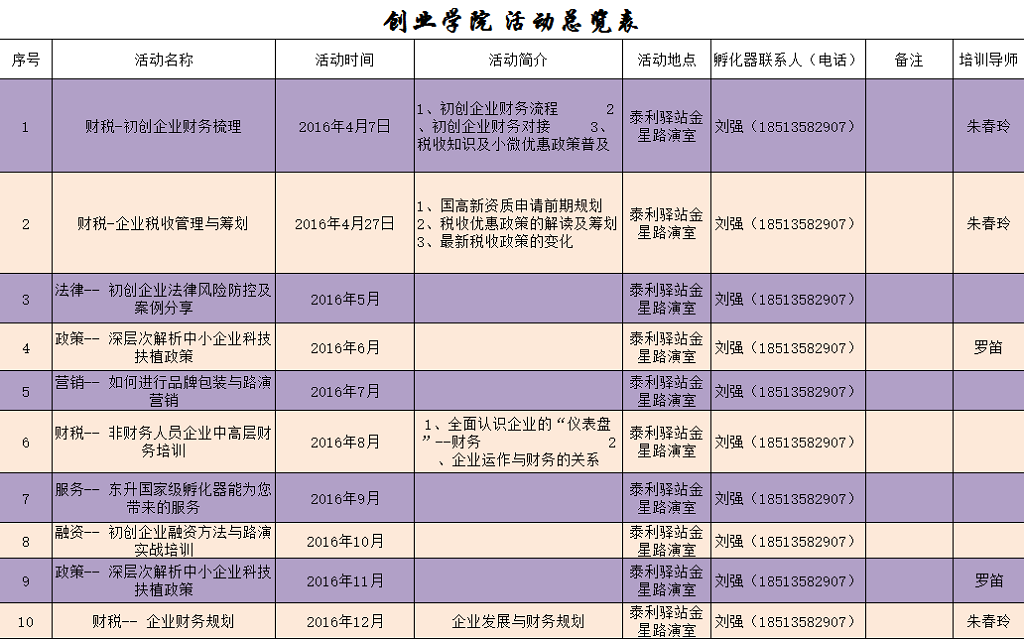This screenshot has width=1024, height=639.
Task: Select sequence number cell 1
Action: point(25,126)
